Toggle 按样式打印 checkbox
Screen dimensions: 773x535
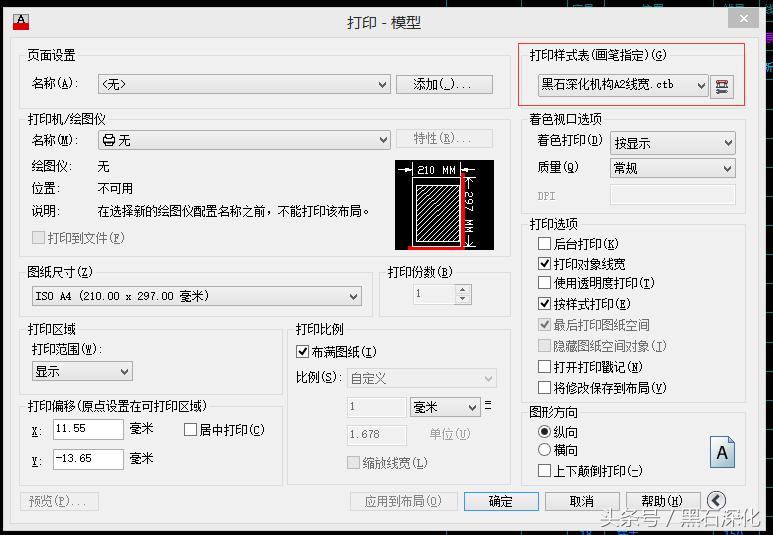[544, 303]
